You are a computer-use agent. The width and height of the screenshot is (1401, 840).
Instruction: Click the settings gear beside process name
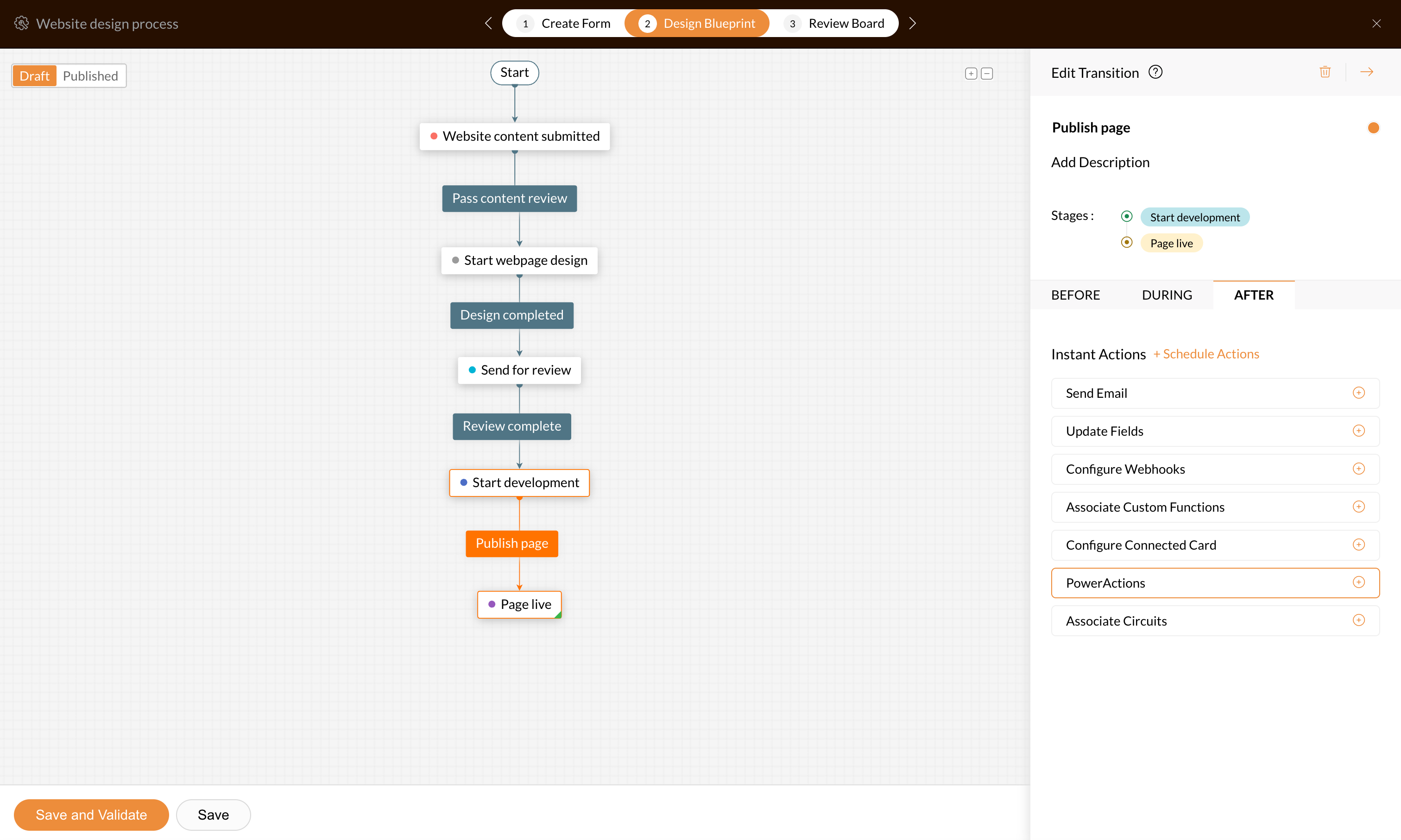21,23
